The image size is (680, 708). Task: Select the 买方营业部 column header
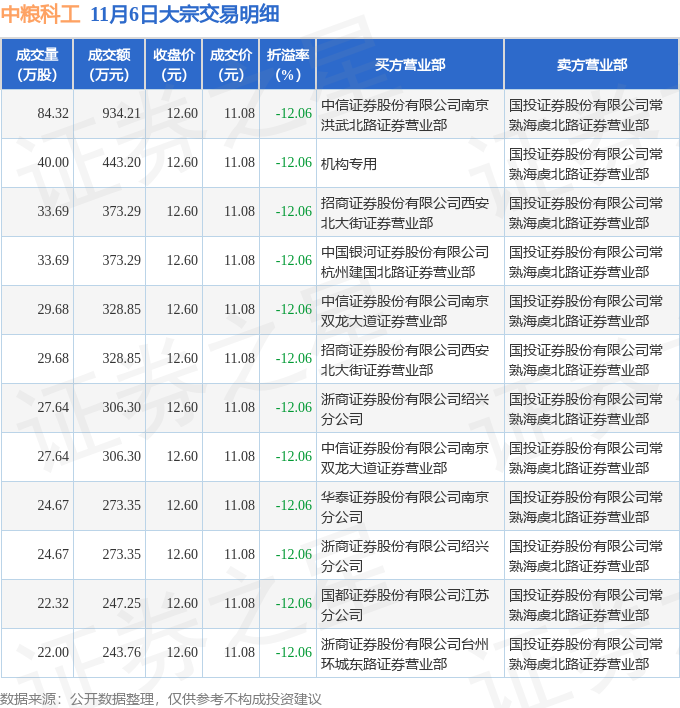tap(410, 65)
